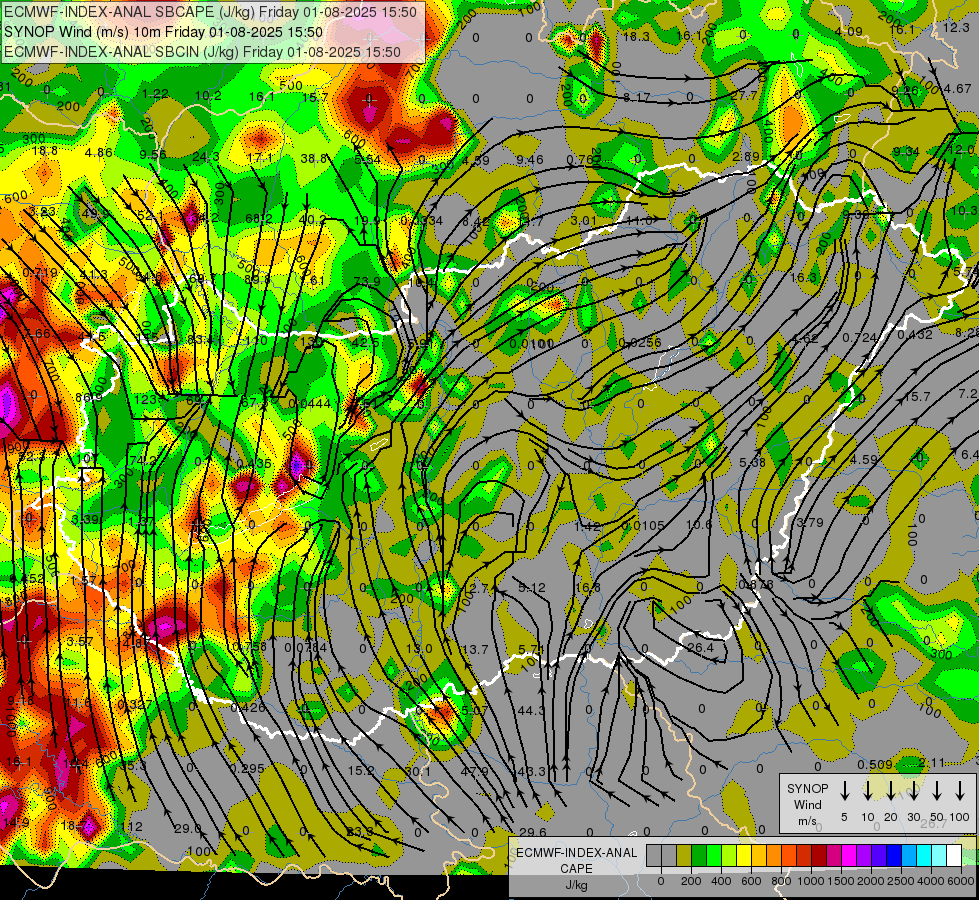Click the 6000 tick on CAPE scale
Image resolution: width=979 pixels, height=900 pixels.
pos(961,881)
